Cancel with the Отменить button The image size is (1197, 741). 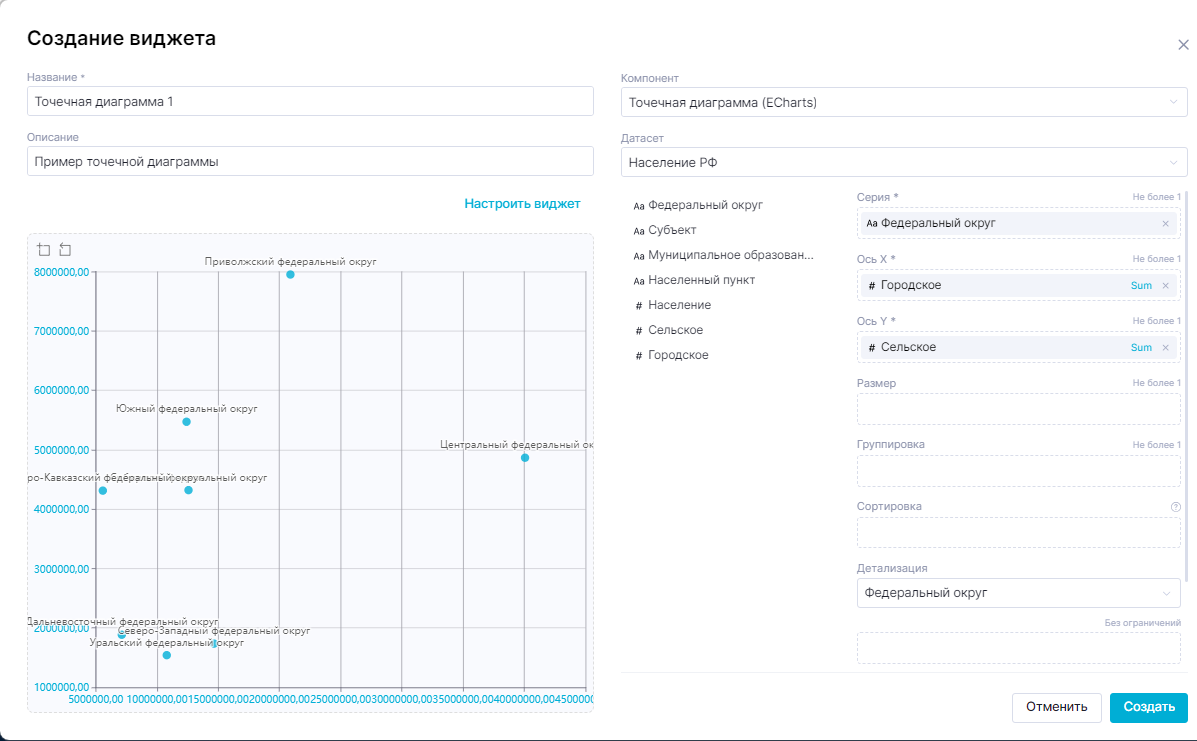[1057, 707]
